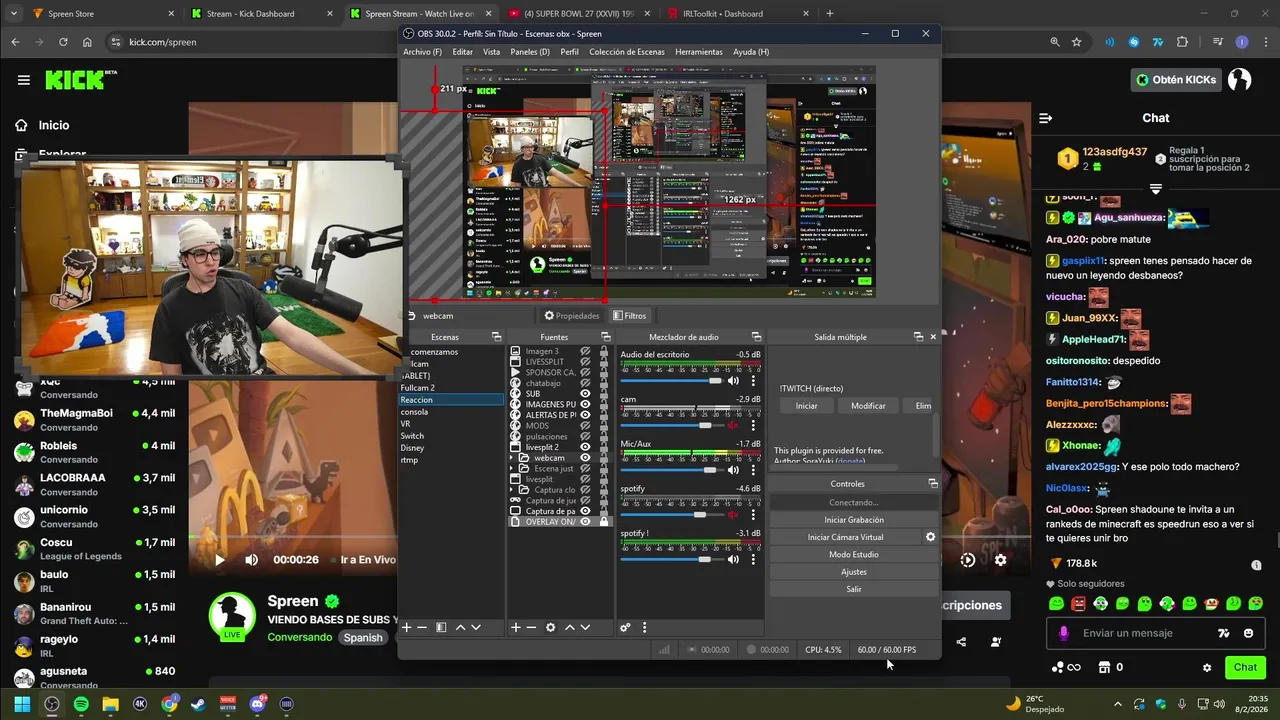
Task: Move the selected source down in Fuentes
Action: point(585,627)
